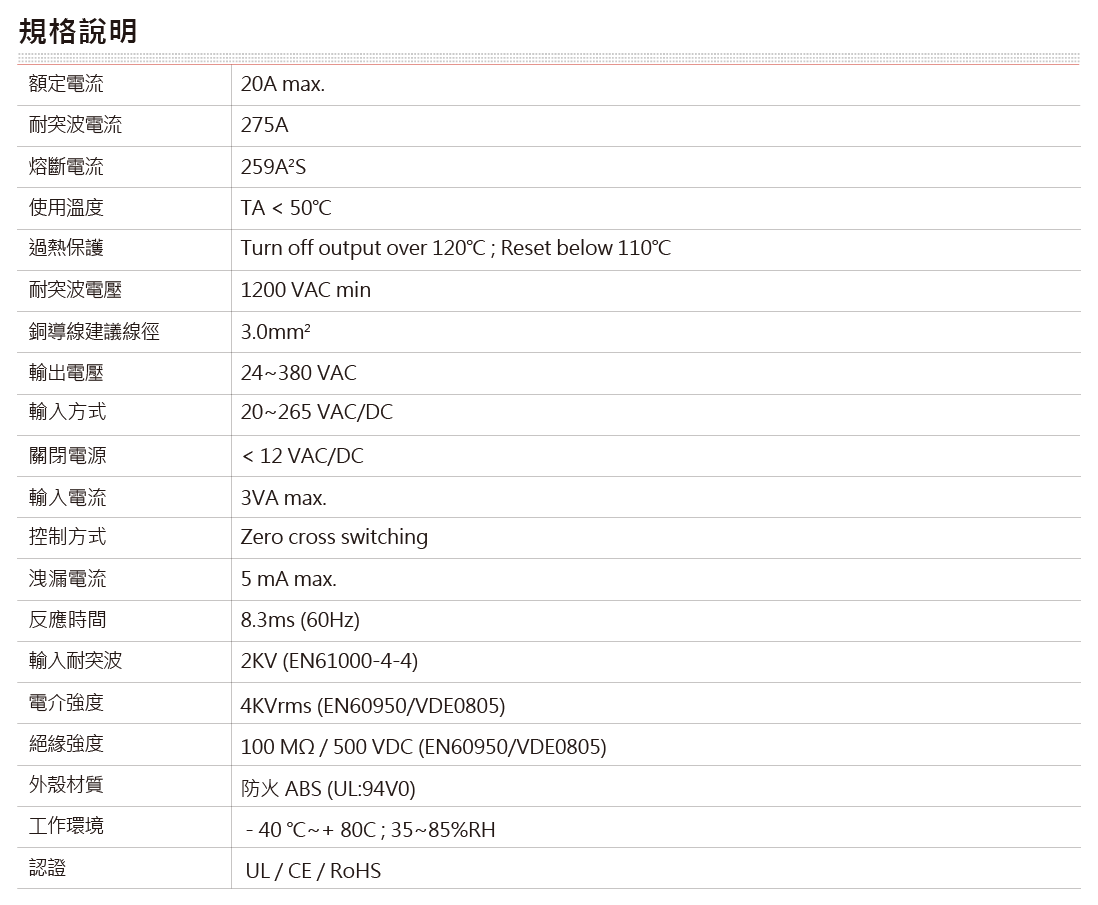Click the UL / CE / RoHS certification text
This screenshot has width=1098, height=905.
[x=313, y=871]
